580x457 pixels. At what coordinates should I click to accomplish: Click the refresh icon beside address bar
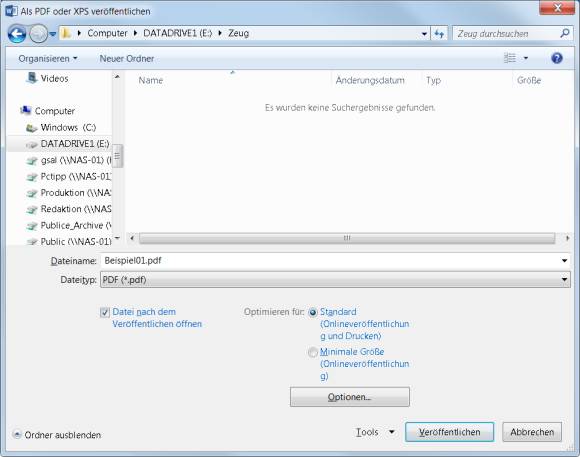(439, 34)
